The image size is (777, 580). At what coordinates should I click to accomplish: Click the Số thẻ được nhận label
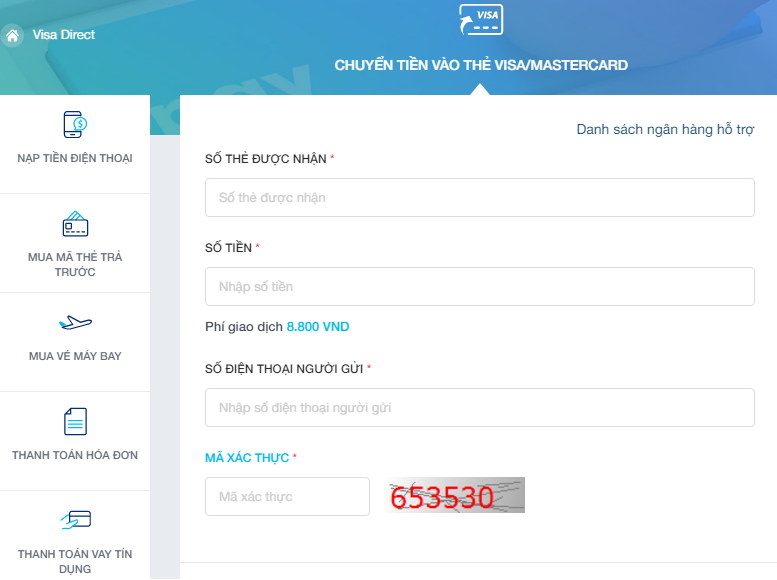coord(266,159)
